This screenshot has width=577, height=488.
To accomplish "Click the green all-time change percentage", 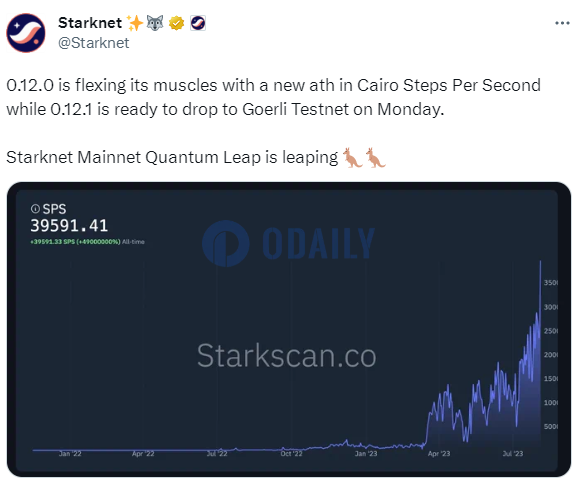I will pyautogui.click(x=75, y=242).
